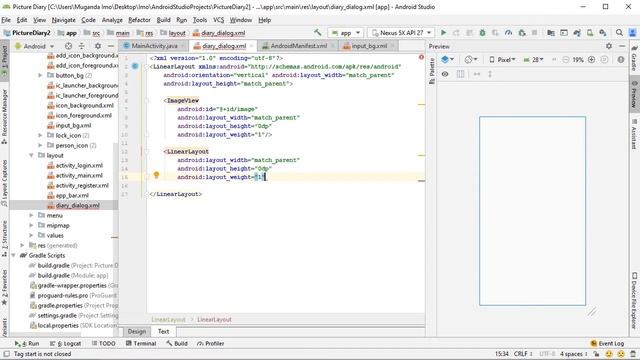The width and height of the screenshot is (640, 360).
Task: Open the Analyze menu
Action: (x=112, y=20)
